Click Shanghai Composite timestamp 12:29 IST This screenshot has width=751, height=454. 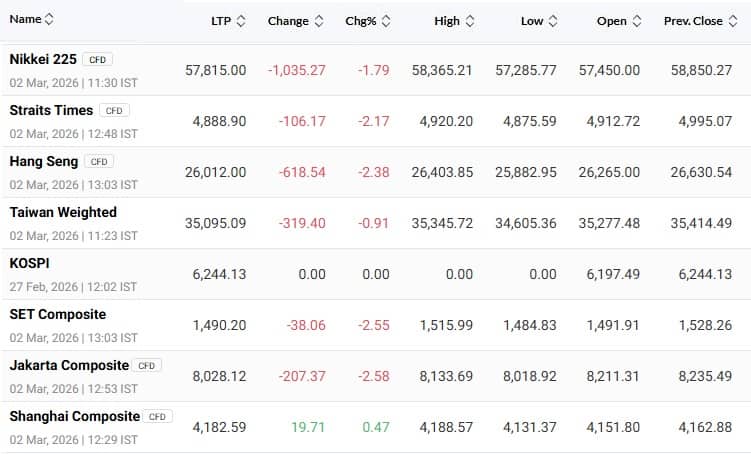112,440
